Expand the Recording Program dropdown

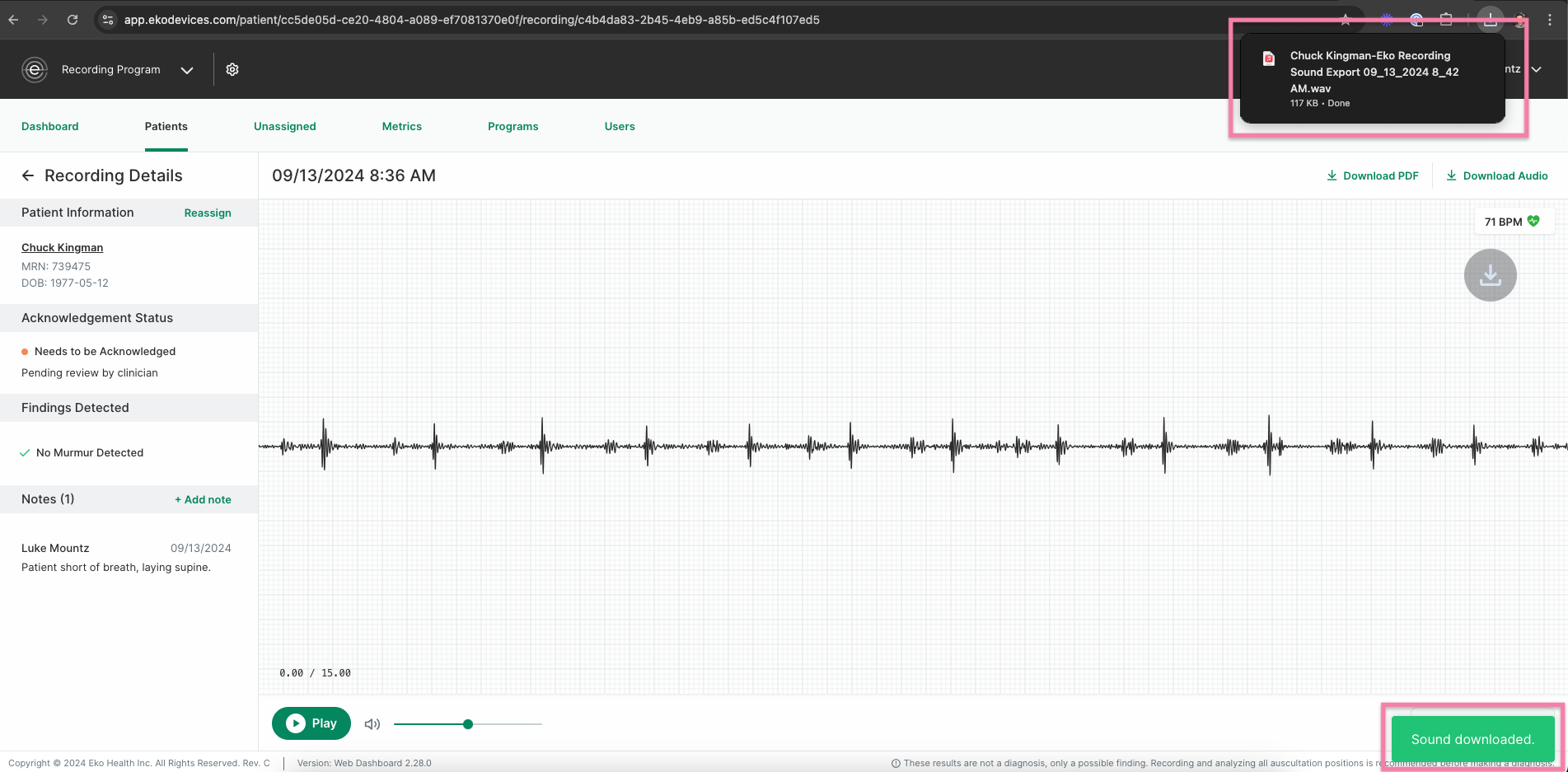187,70
